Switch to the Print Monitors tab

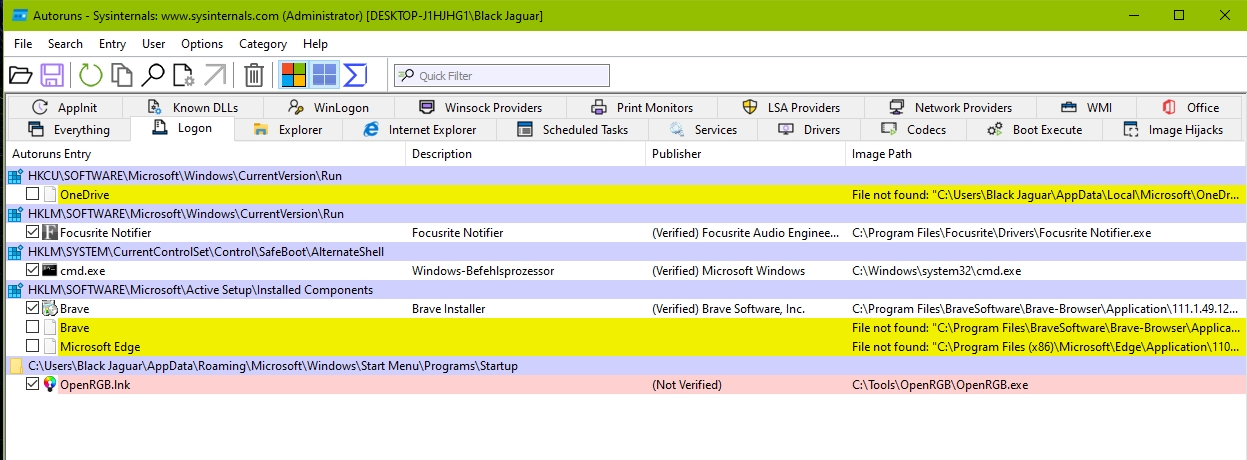point(642,107)
